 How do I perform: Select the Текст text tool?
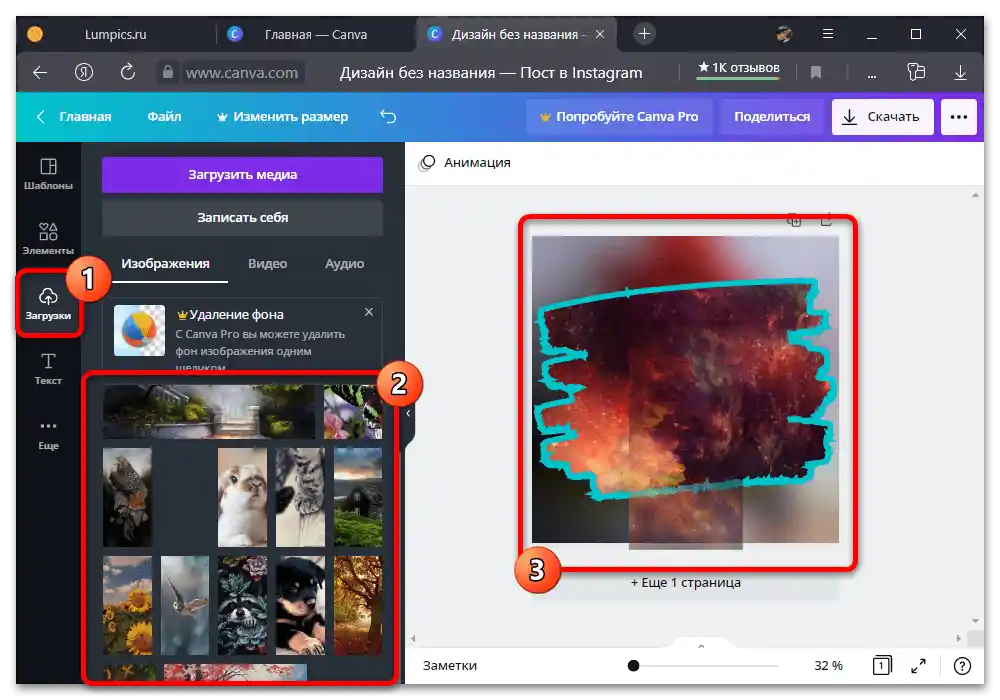click(x=48, y=368)
